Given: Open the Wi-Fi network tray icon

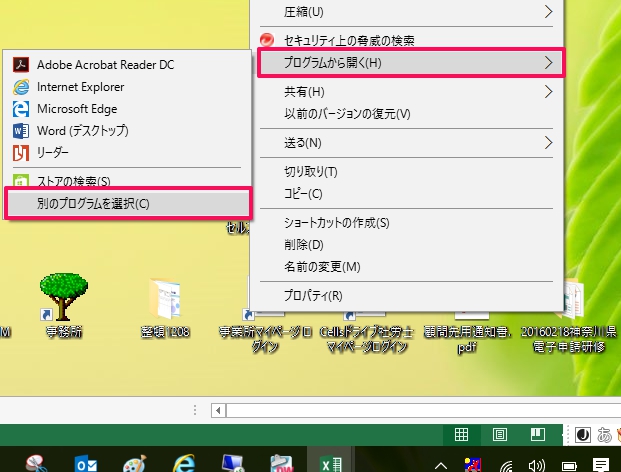Looking at the screenshot, I should point(506,466).
